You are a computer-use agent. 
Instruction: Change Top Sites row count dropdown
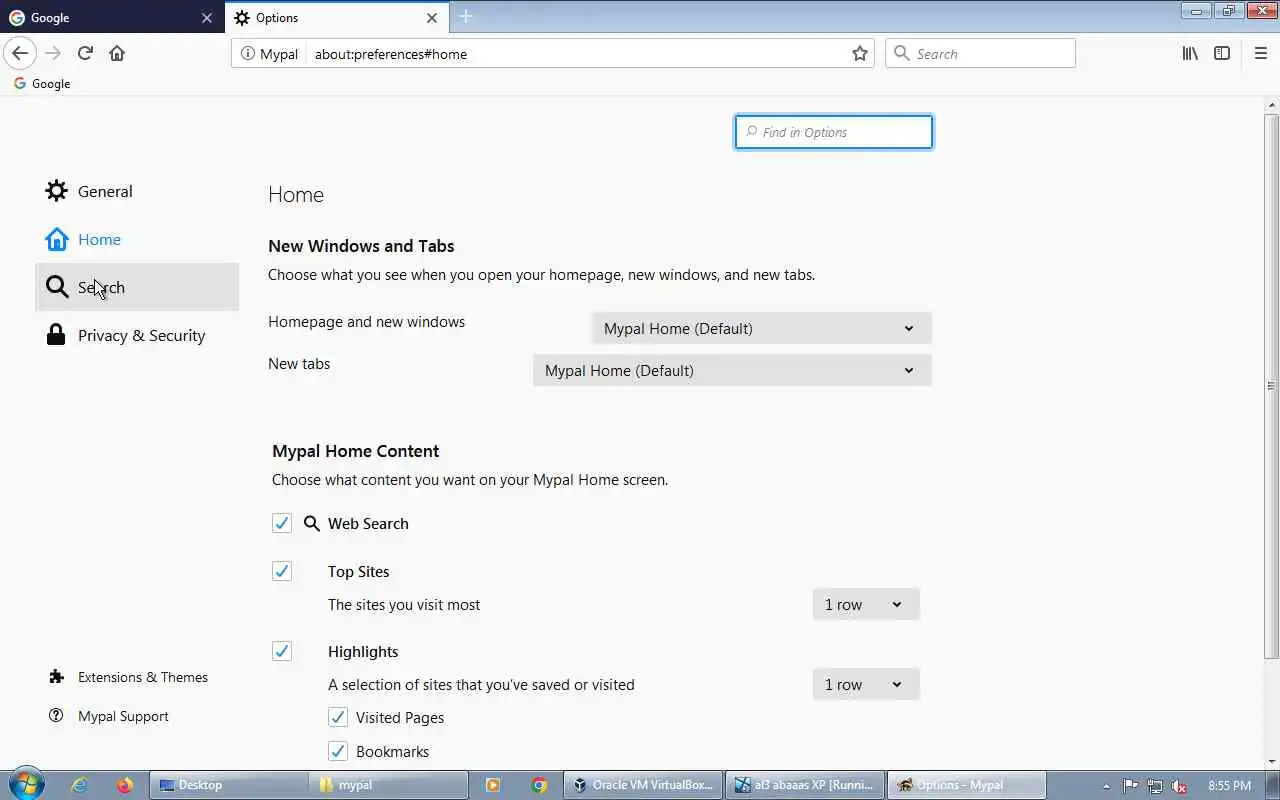pos(866,604)
